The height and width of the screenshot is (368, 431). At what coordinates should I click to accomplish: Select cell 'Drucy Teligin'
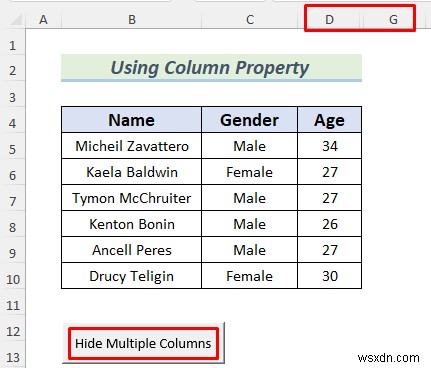click(x=132, y=276)
